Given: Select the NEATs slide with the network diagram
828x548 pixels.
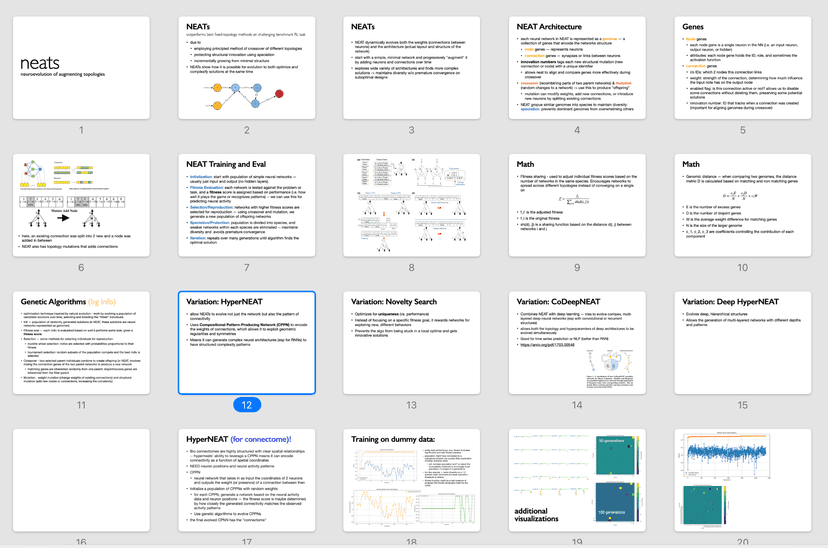Looking at the screenshot, I should coord(248,66).
